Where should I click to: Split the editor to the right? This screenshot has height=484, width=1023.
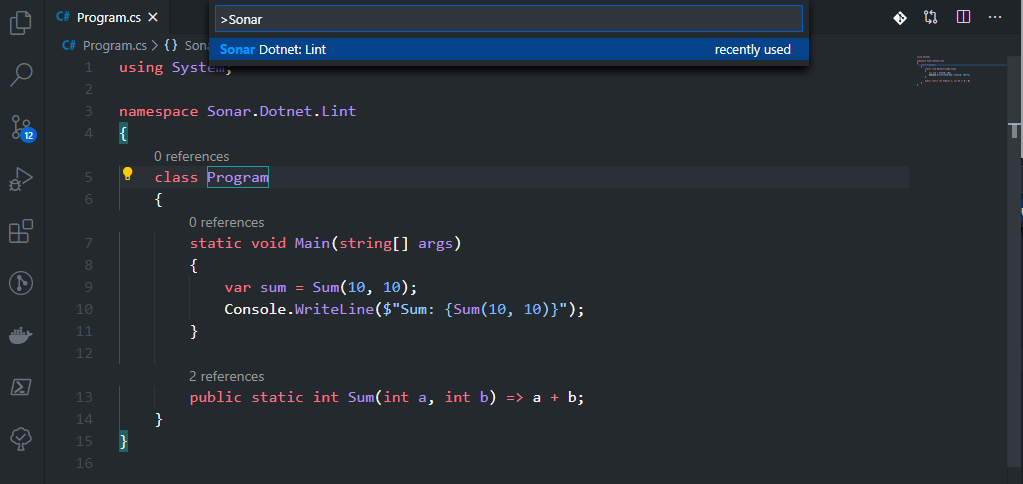[963, 18]
